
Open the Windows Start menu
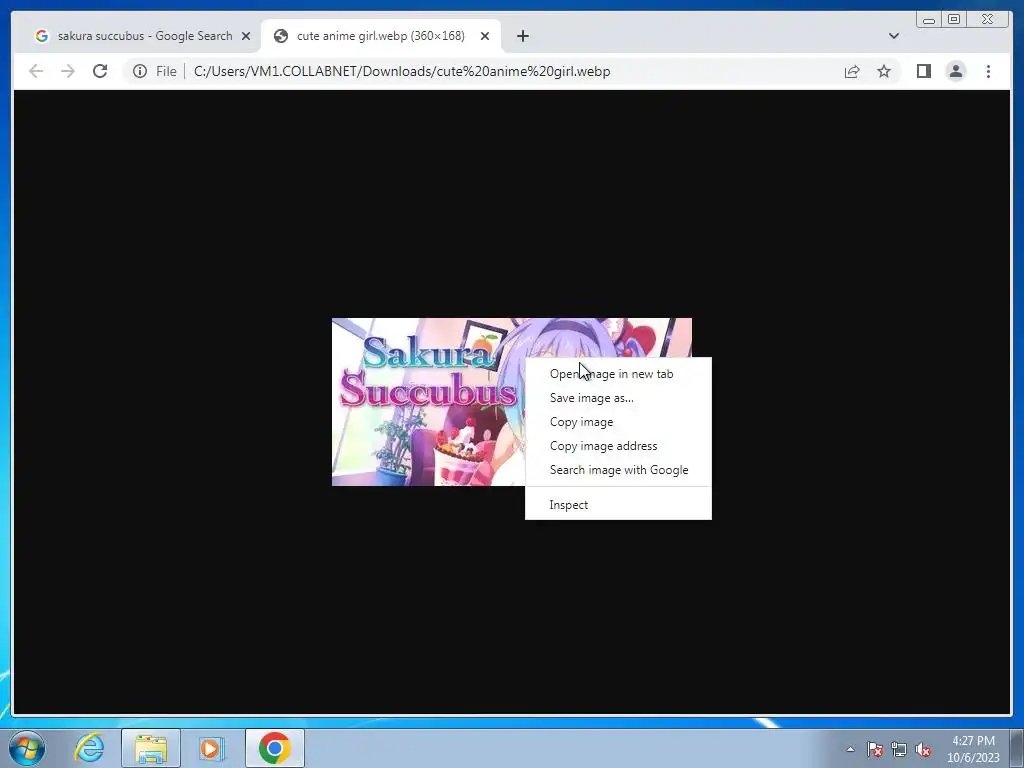[x=27, y=748]
